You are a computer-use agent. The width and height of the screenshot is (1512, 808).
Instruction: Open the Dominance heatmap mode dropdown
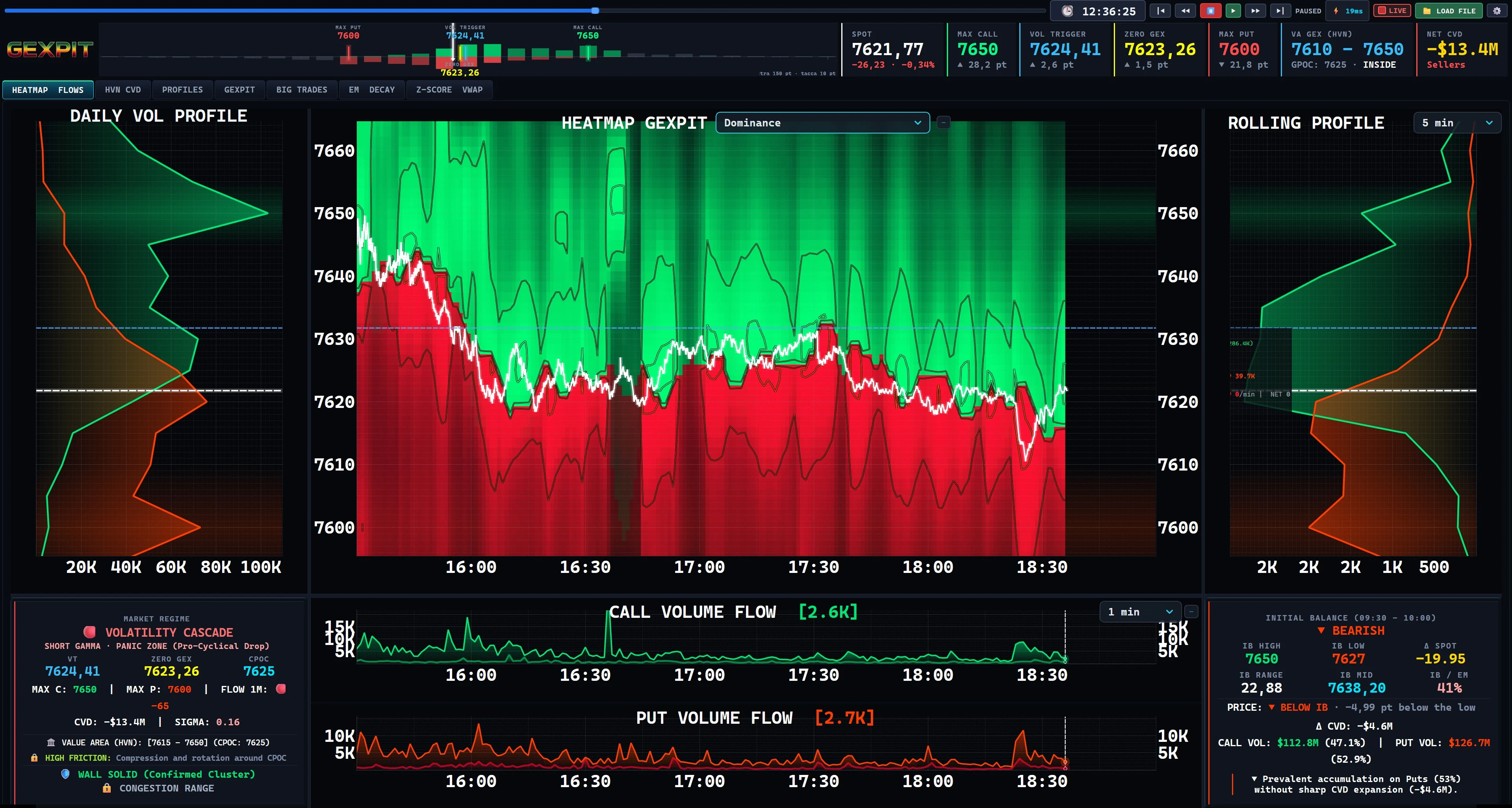pos(822,122)
